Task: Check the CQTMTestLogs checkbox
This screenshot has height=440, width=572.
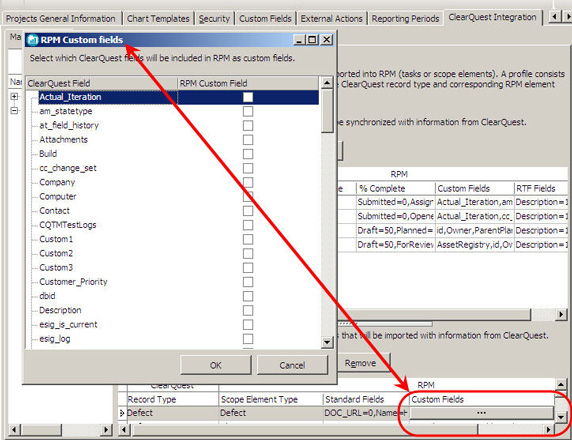Action: [x=248, y=225]
